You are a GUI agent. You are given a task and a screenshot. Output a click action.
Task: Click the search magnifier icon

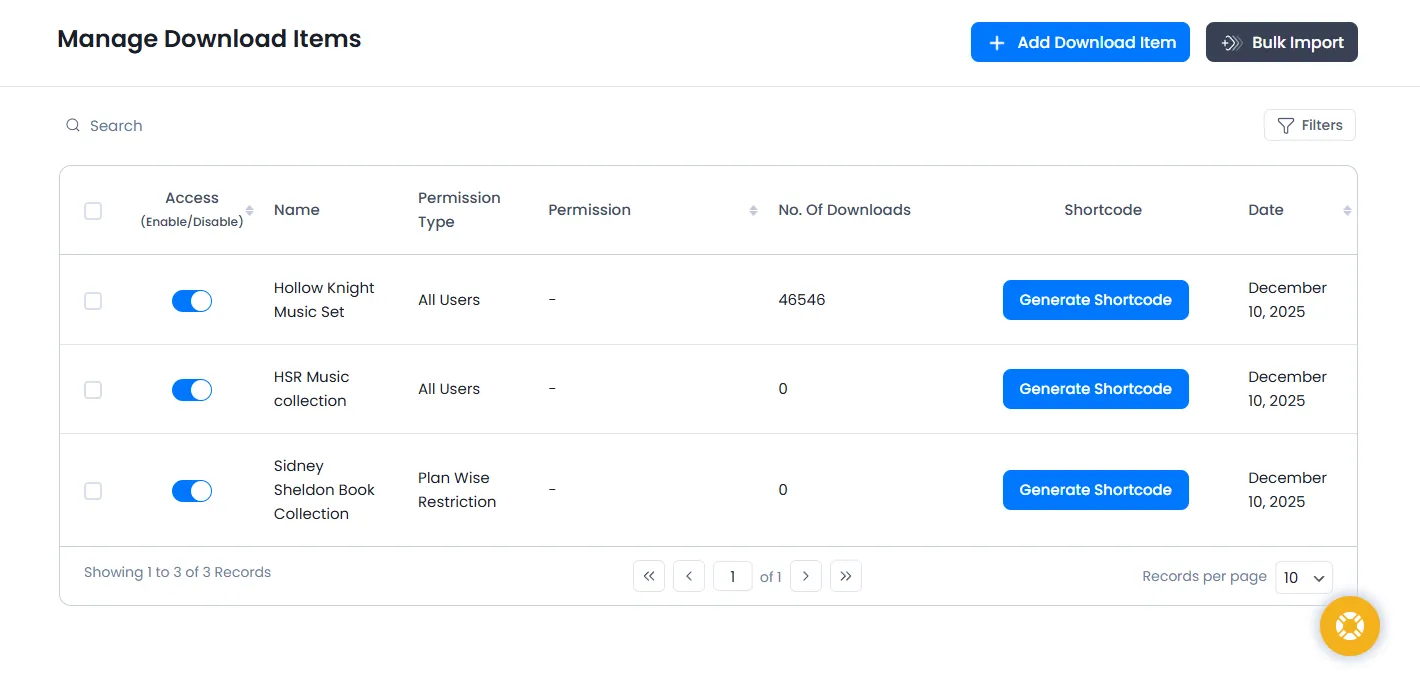click(x=72, y=125)
